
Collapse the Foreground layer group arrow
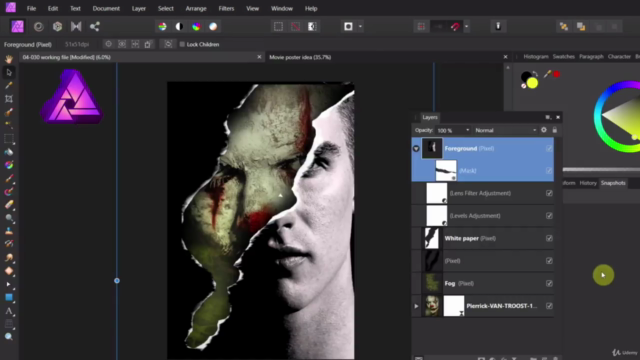pos(416,149)
